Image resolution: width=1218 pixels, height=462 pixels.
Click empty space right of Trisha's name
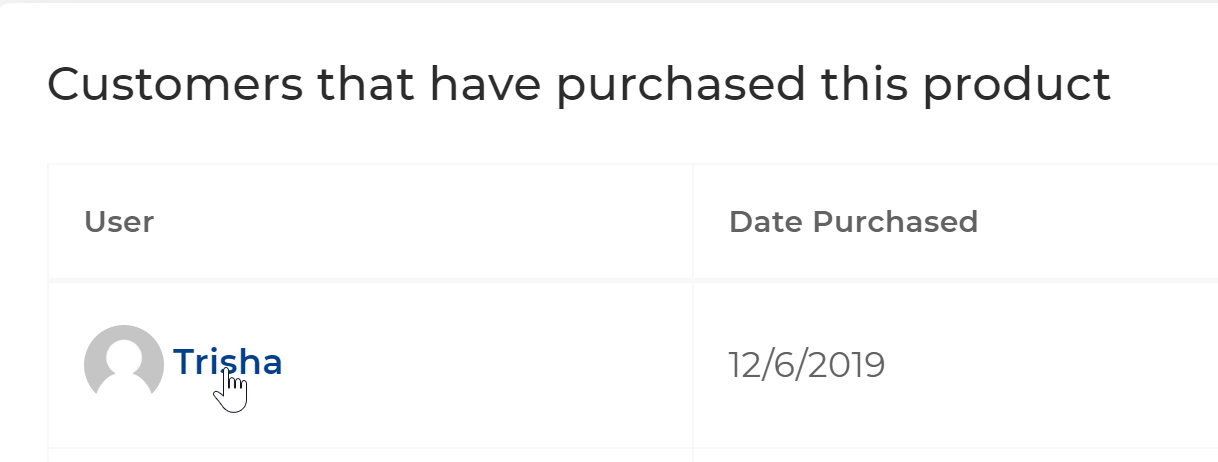pos(480,364)
